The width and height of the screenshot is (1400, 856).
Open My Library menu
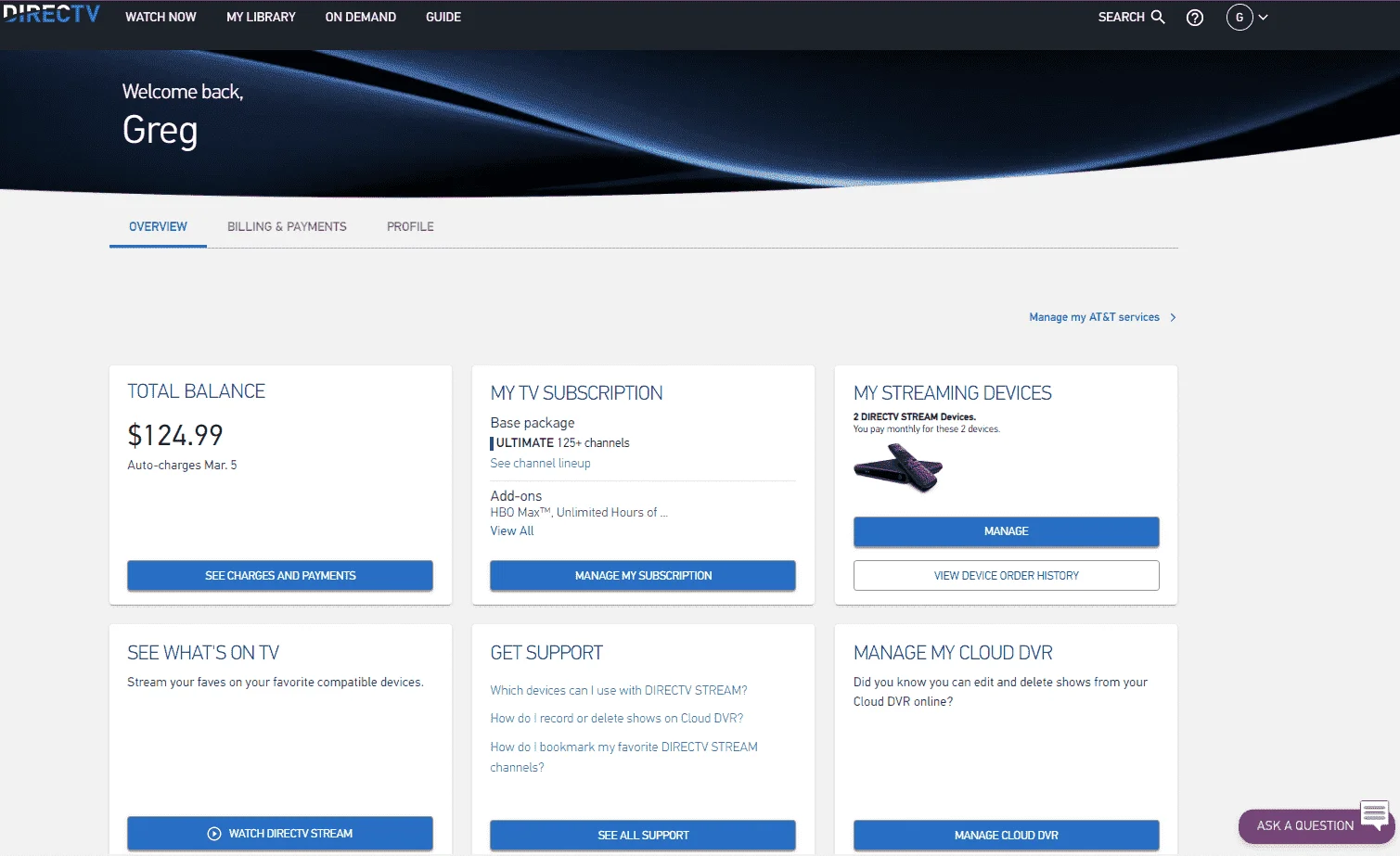point(261,17)
